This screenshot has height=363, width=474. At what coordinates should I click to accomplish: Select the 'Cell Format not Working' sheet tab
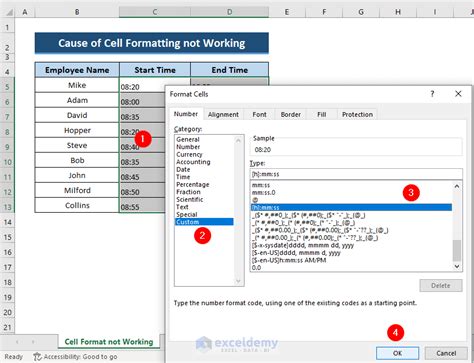tap(109, 342)
